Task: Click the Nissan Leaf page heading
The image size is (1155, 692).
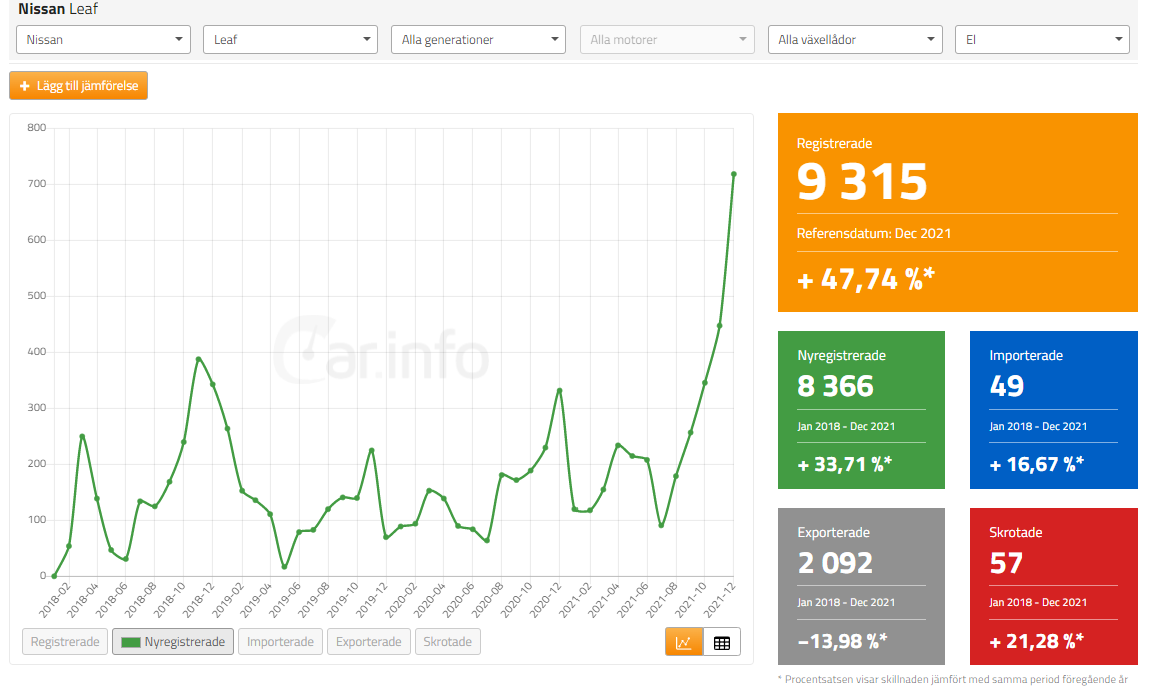Action: [58, 9]
